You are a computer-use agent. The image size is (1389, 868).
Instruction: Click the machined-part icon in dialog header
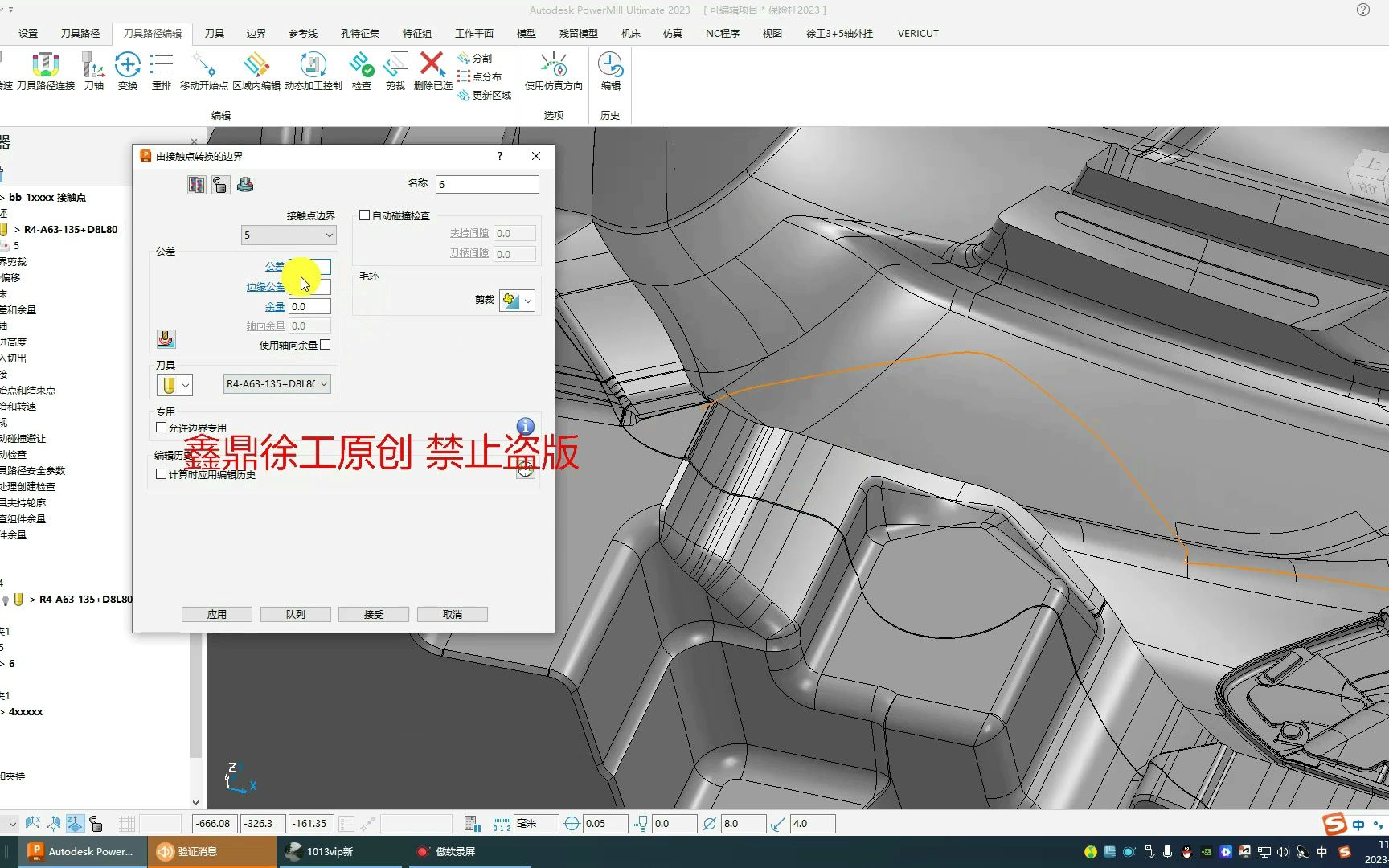(245, 185)
